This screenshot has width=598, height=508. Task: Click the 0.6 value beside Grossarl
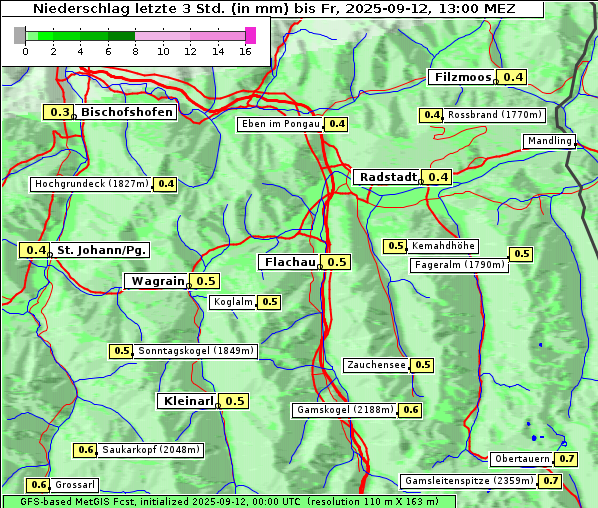click(x=38, y=485)
